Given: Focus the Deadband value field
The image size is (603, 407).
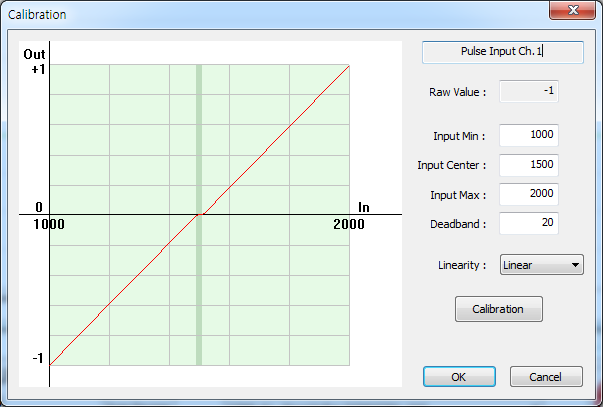Looking at the screenshot, I should 529,223.
